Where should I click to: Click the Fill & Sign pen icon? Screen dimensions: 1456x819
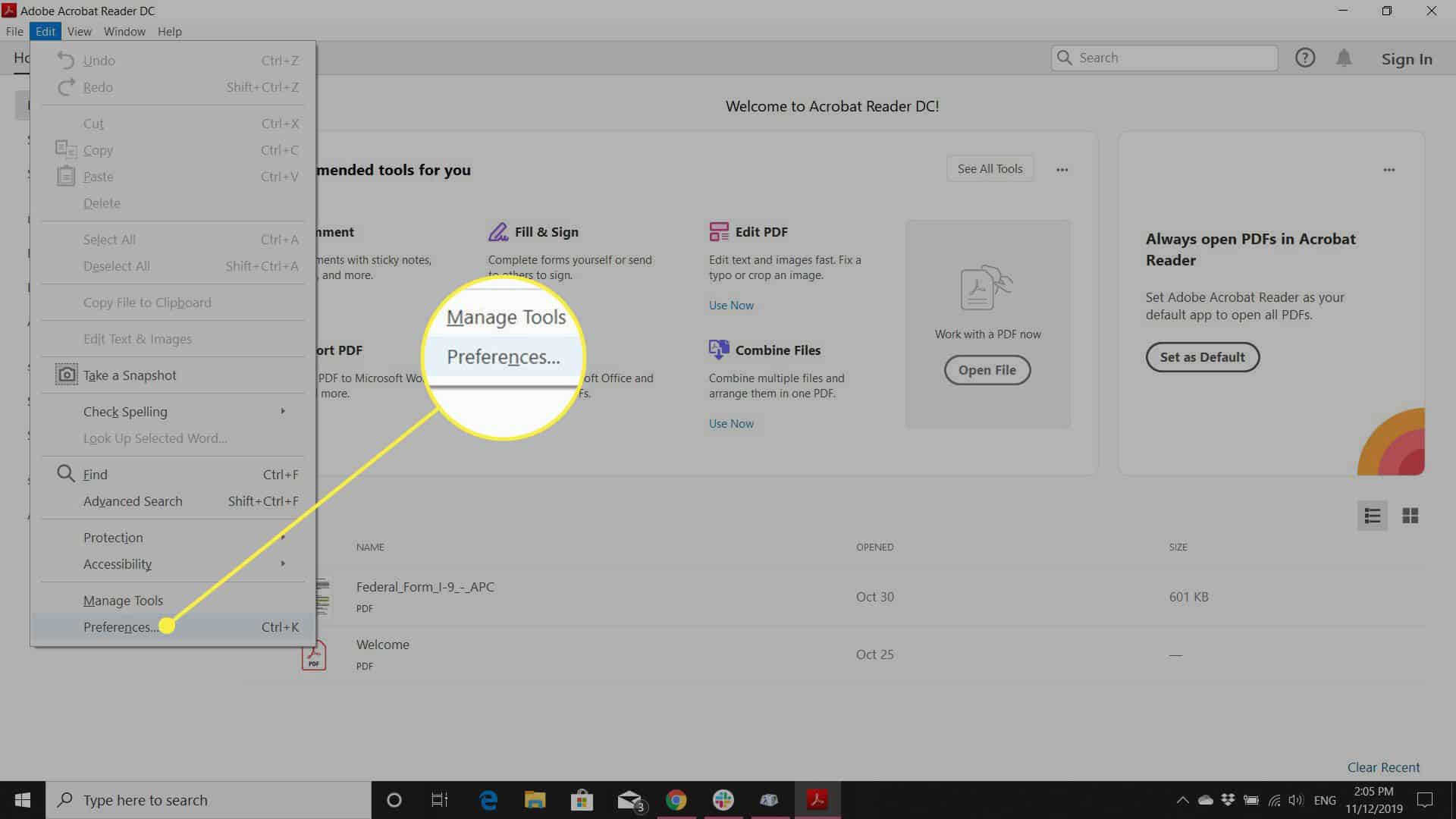pyautogui.click(x=498, y=231)
